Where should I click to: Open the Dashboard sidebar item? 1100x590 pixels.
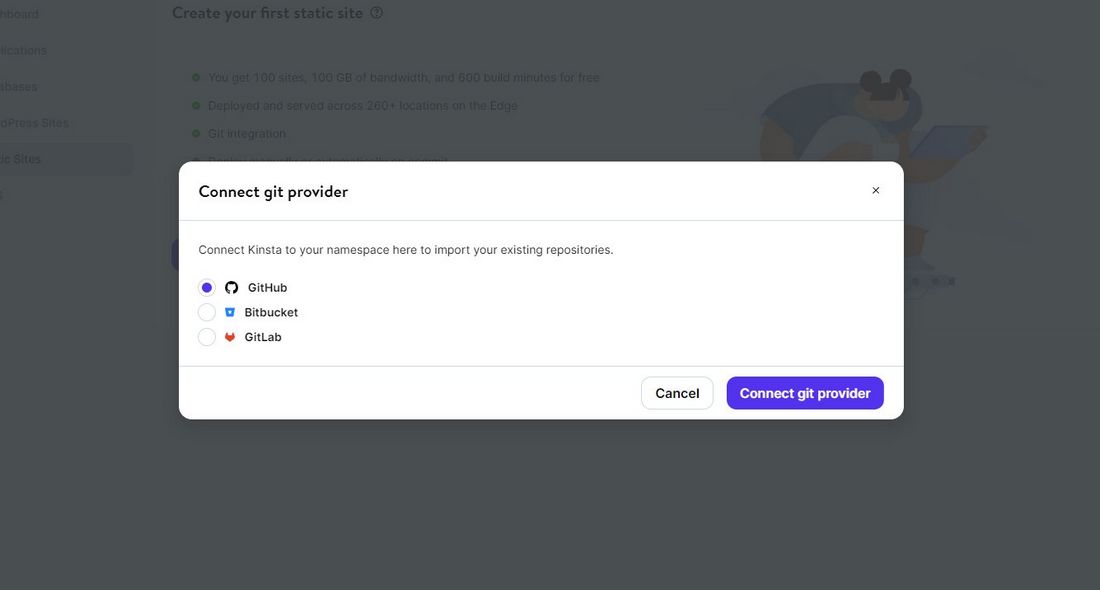tap(20, 14)
